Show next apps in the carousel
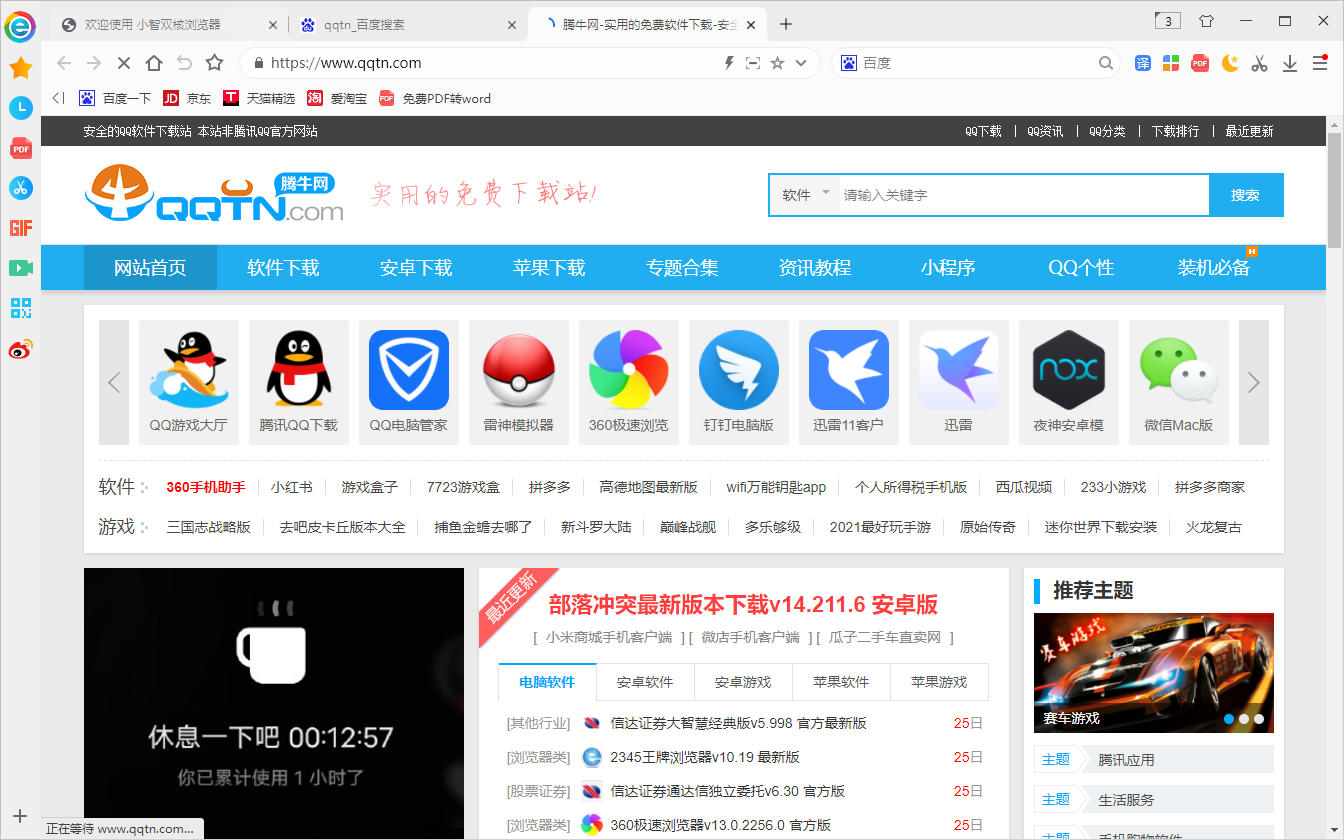Image resolution: width=1344 pixels, height=840 pixels. (x=1254, y=382)
